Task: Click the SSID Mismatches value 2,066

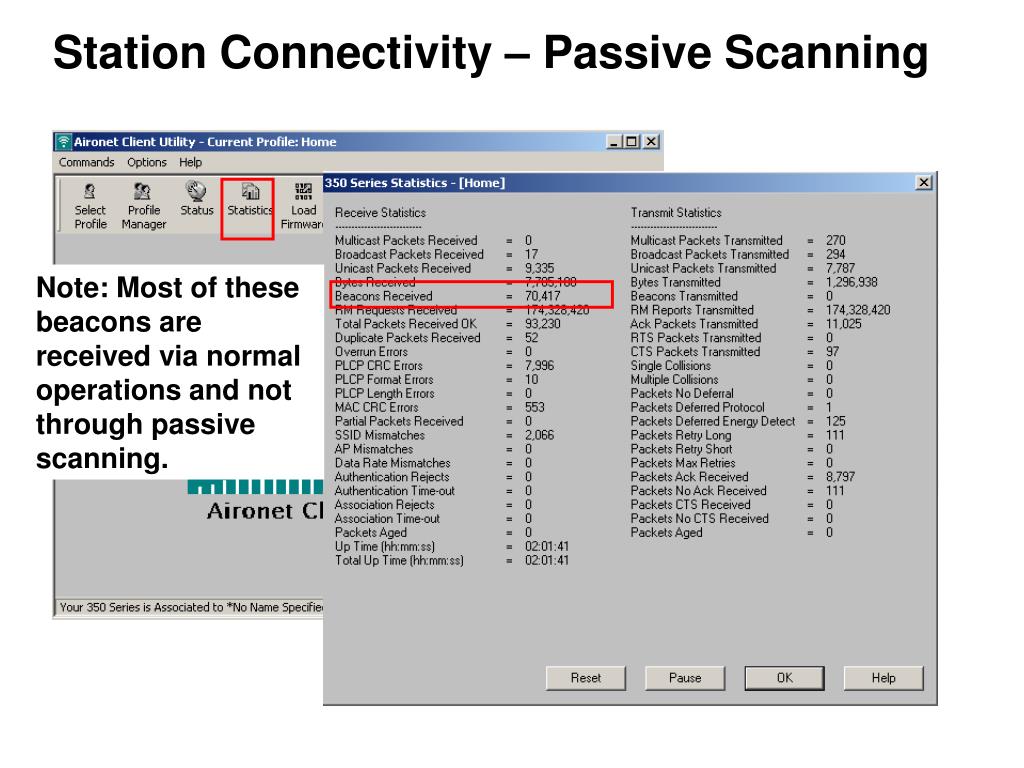Action: tap(539, 435)
